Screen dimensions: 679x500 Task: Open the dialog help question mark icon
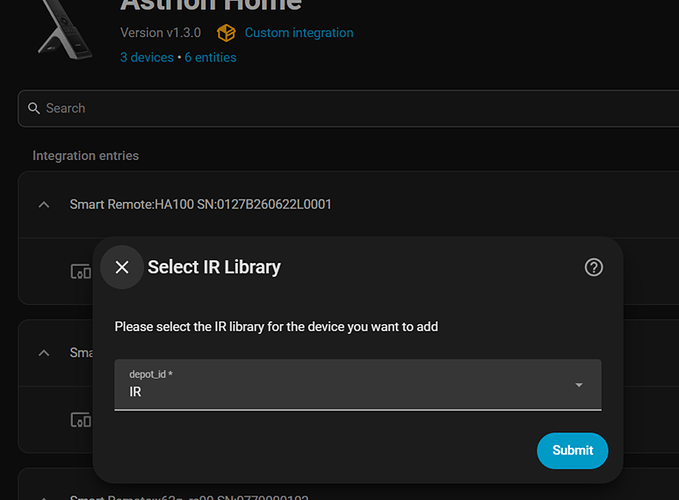tap(593, 267)
